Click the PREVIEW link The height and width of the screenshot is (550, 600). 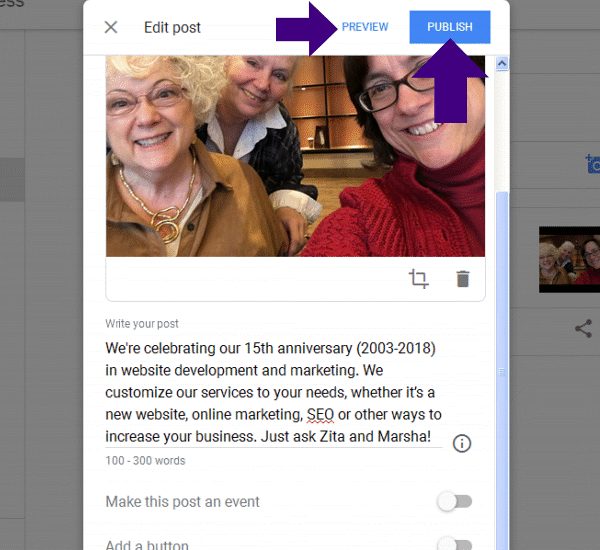pyautogui.click(x=365, y=27)
